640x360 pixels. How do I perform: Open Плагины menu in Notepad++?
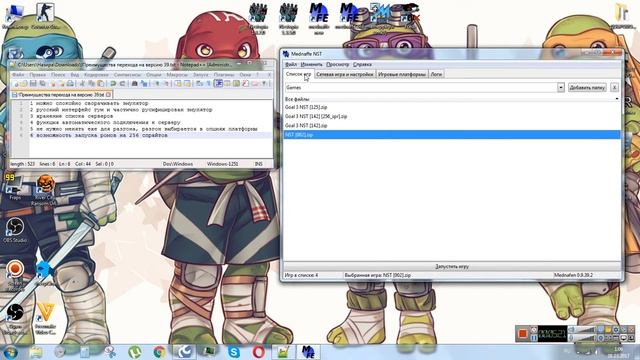pyautogui.click(x=224, y=75)
